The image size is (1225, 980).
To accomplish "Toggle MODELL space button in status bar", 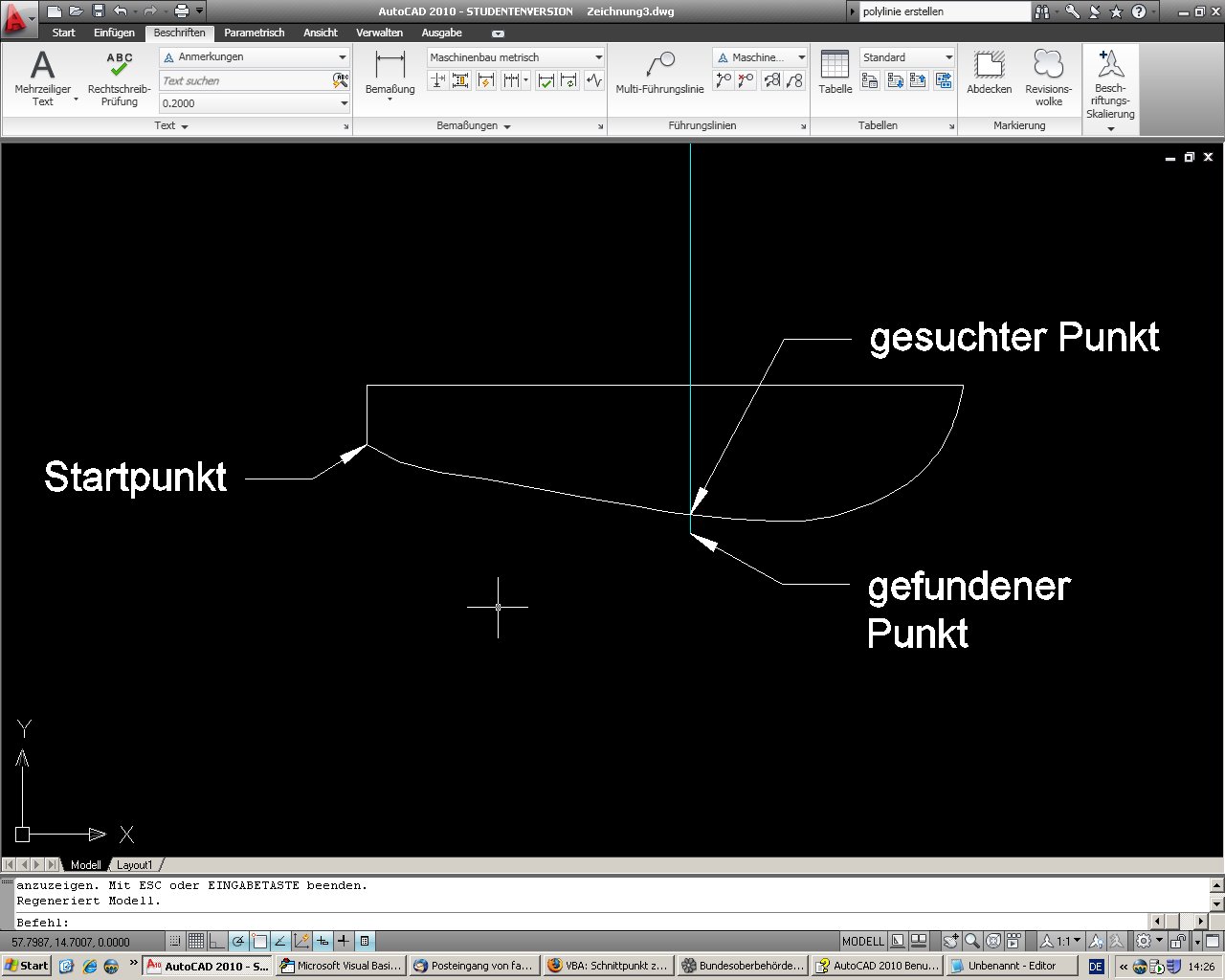I will (x=863, y=941).
